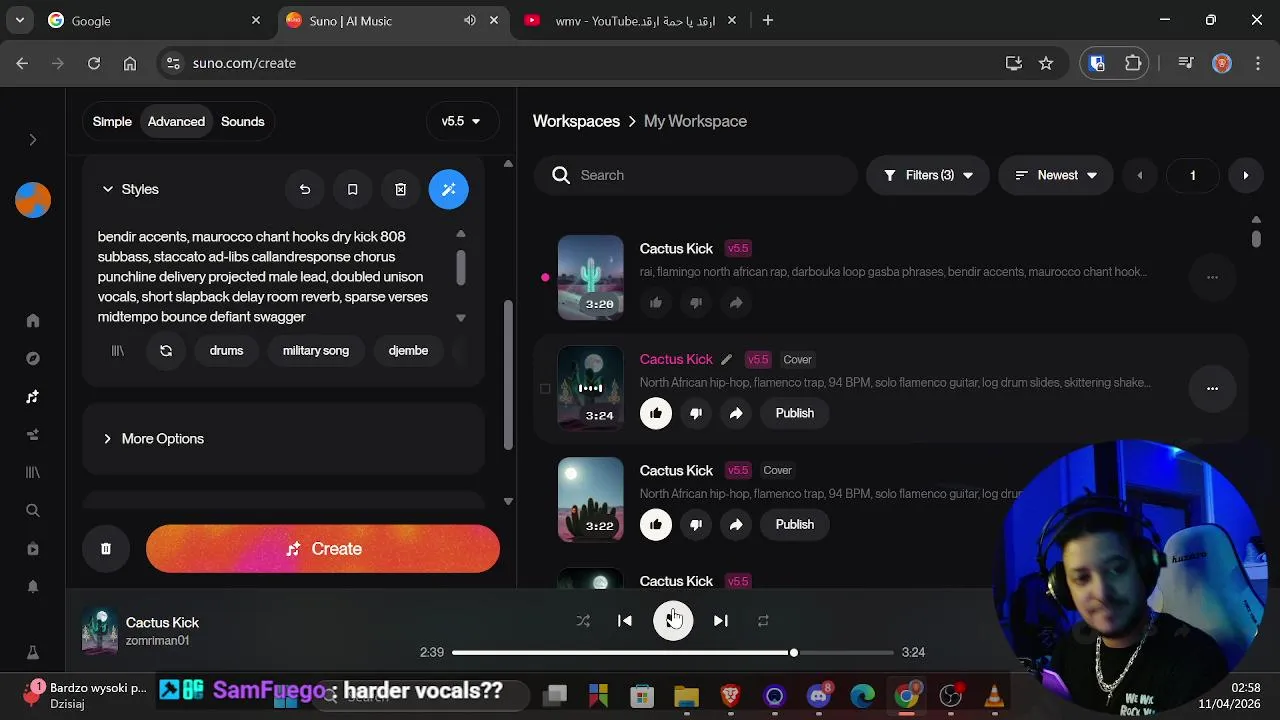Add the military song style tag

pos(316,351)
